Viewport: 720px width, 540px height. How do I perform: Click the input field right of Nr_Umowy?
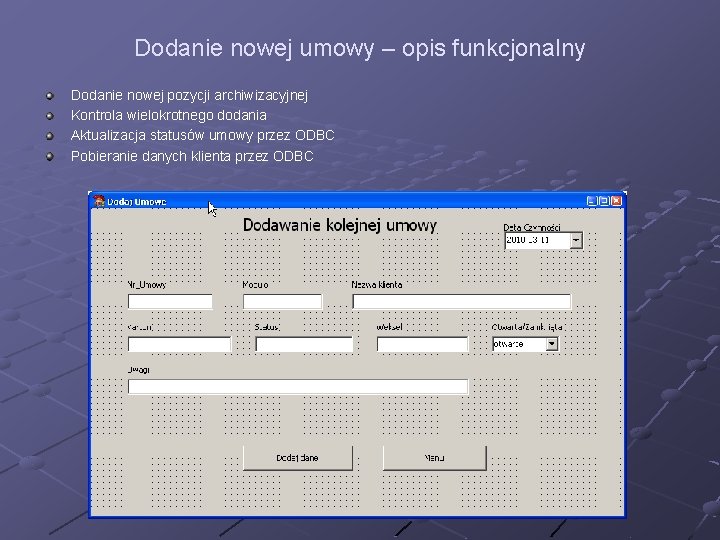(x=282, y=302)
